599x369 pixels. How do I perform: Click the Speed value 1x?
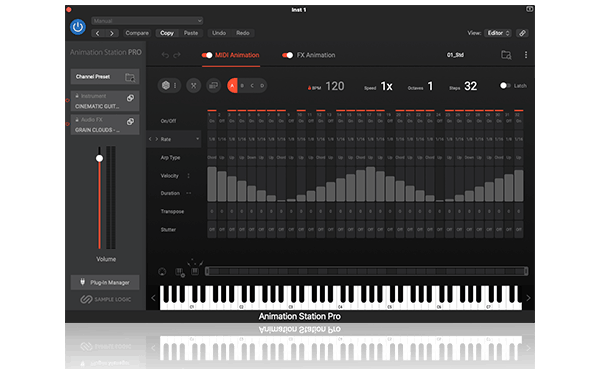click(x=387, y=86)
